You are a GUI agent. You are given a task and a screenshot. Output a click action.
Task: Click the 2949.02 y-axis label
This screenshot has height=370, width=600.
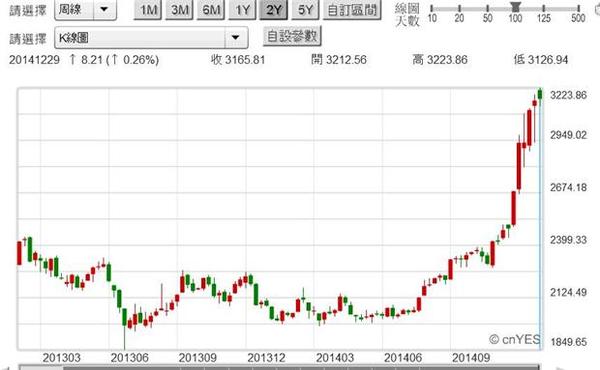pyautogui.click(x=568, y=135)
